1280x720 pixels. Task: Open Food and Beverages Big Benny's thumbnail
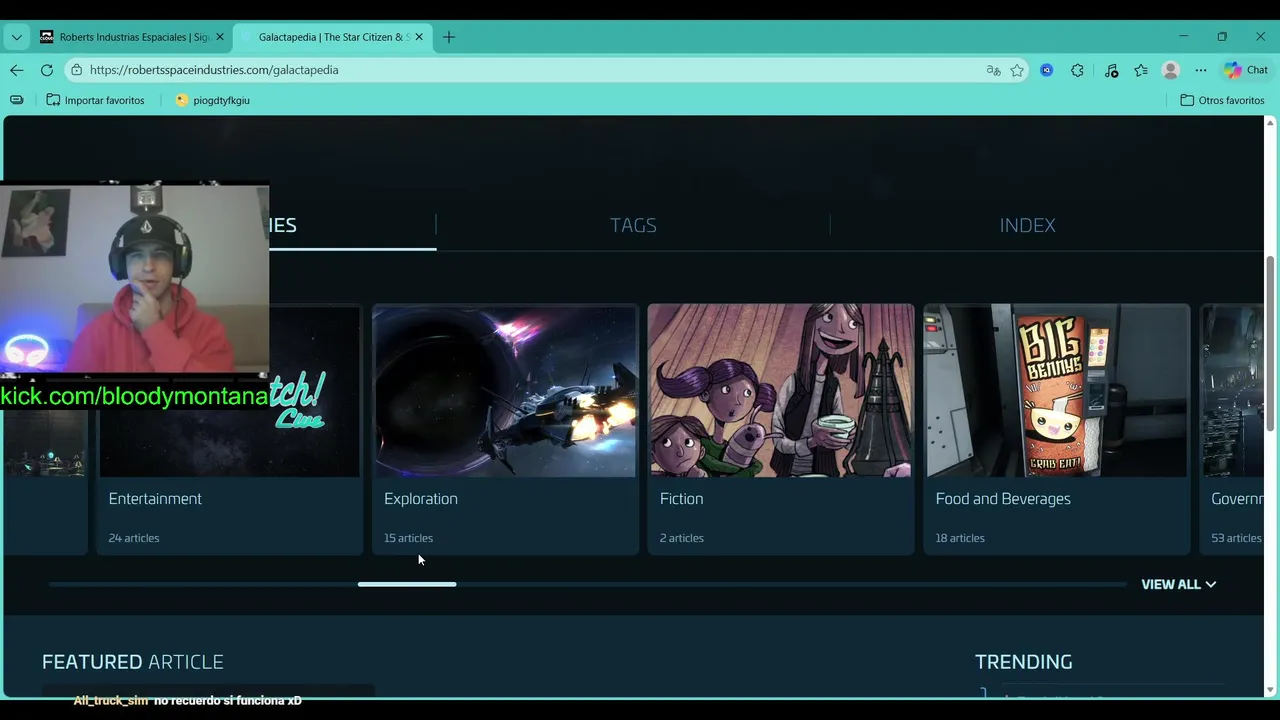tap(1057, 391)
